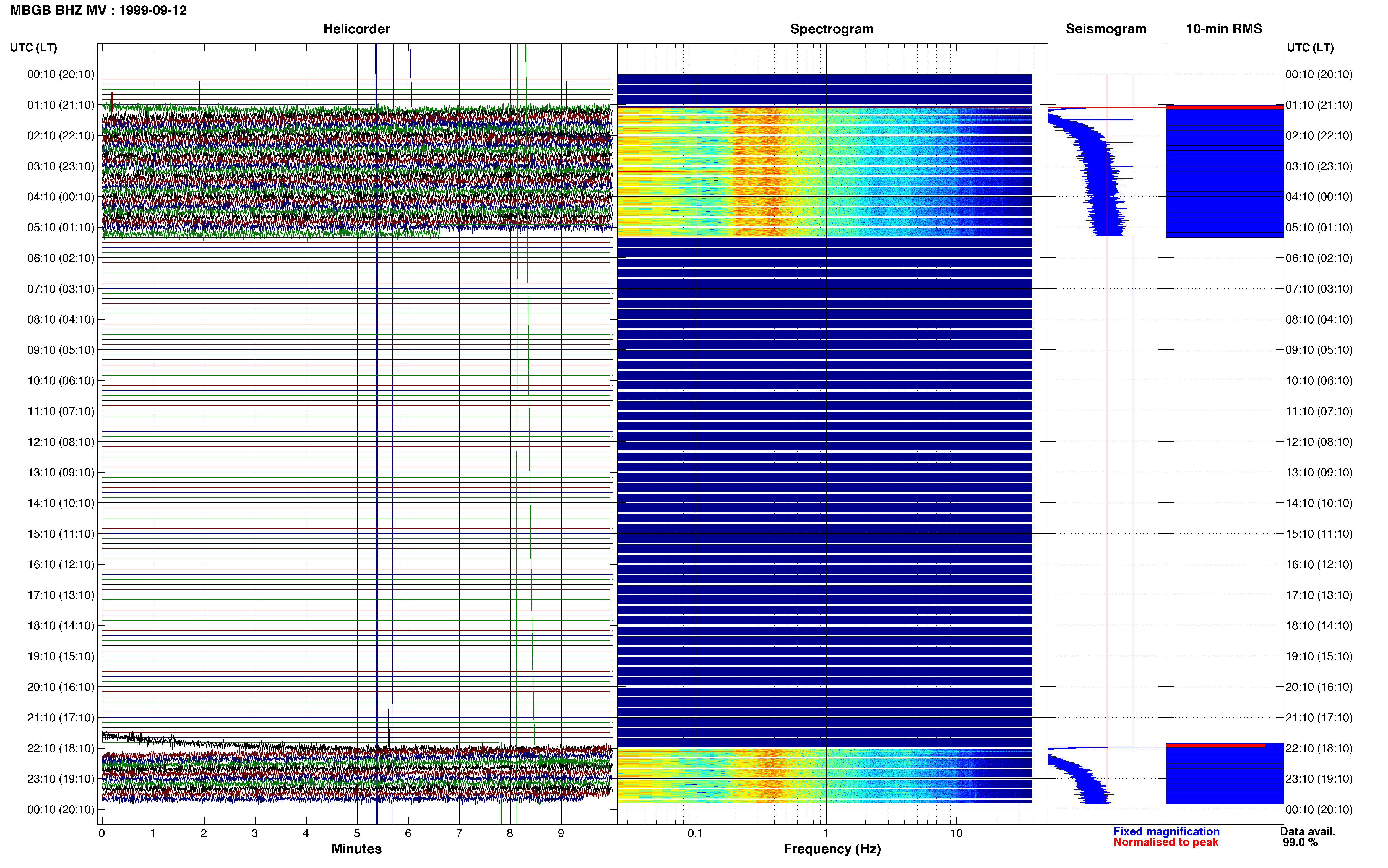Click the left time label 22:10 (18:10)
Image resolution: width=1388 pixels, height=868 pixels.
[x=61, y=748]
